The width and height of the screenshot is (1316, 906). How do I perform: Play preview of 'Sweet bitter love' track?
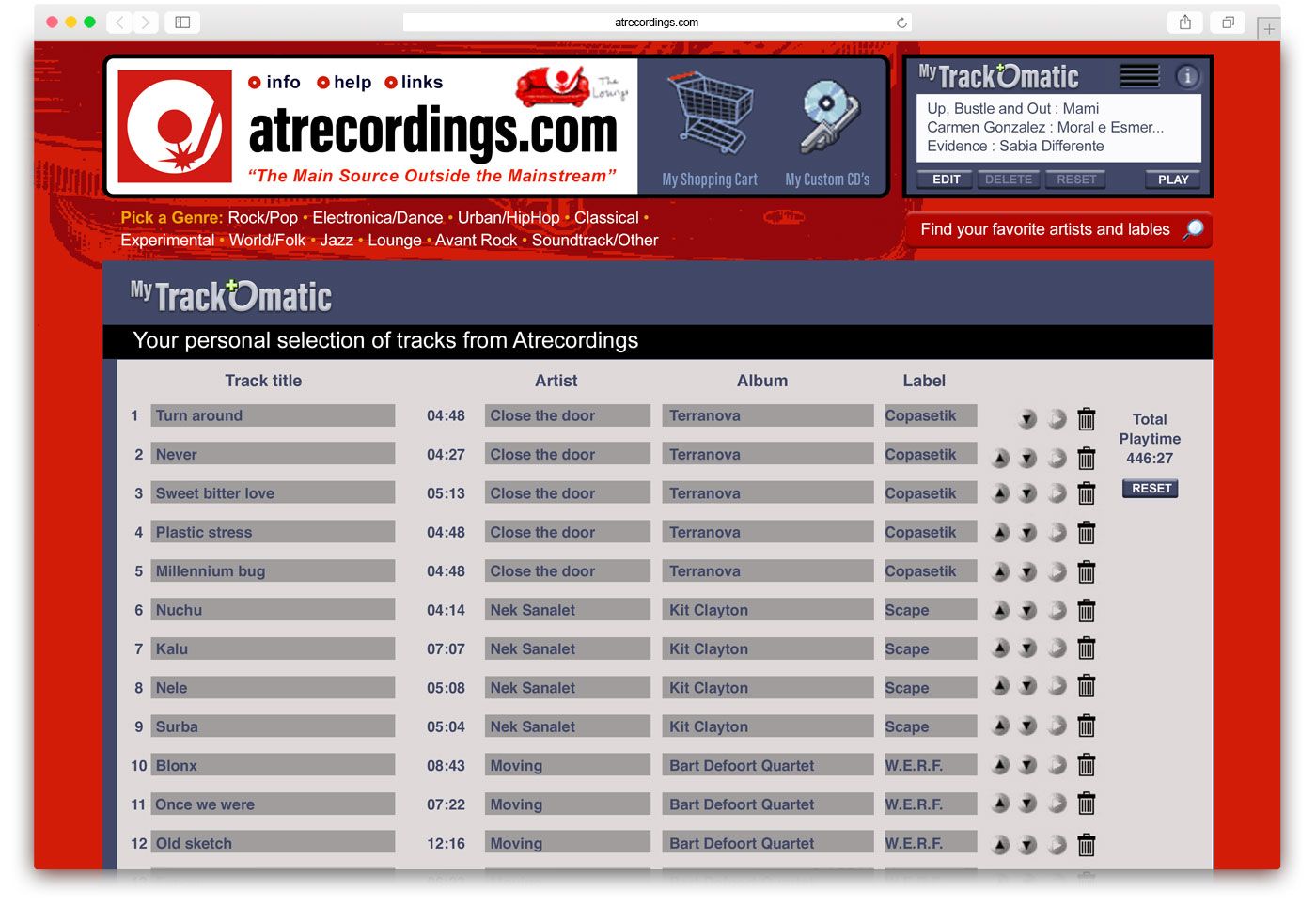(x=1057, y=494)
